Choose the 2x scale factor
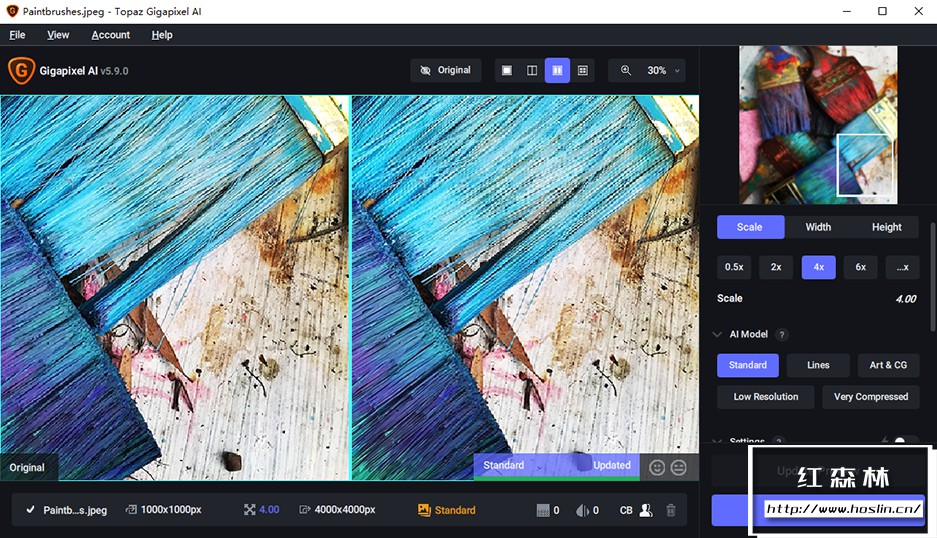The width and height of the screenshot is (937, 538). click(x=776, y=267)
